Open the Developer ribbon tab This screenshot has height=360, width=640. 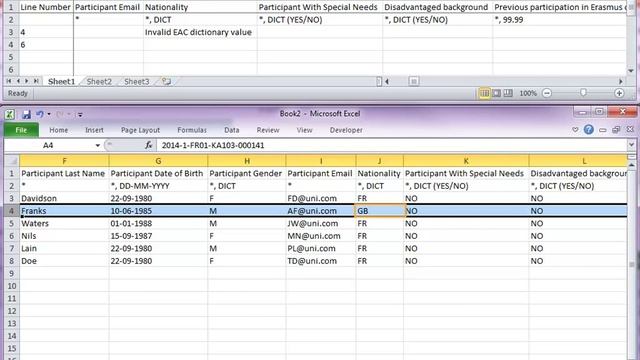(346, 130)
